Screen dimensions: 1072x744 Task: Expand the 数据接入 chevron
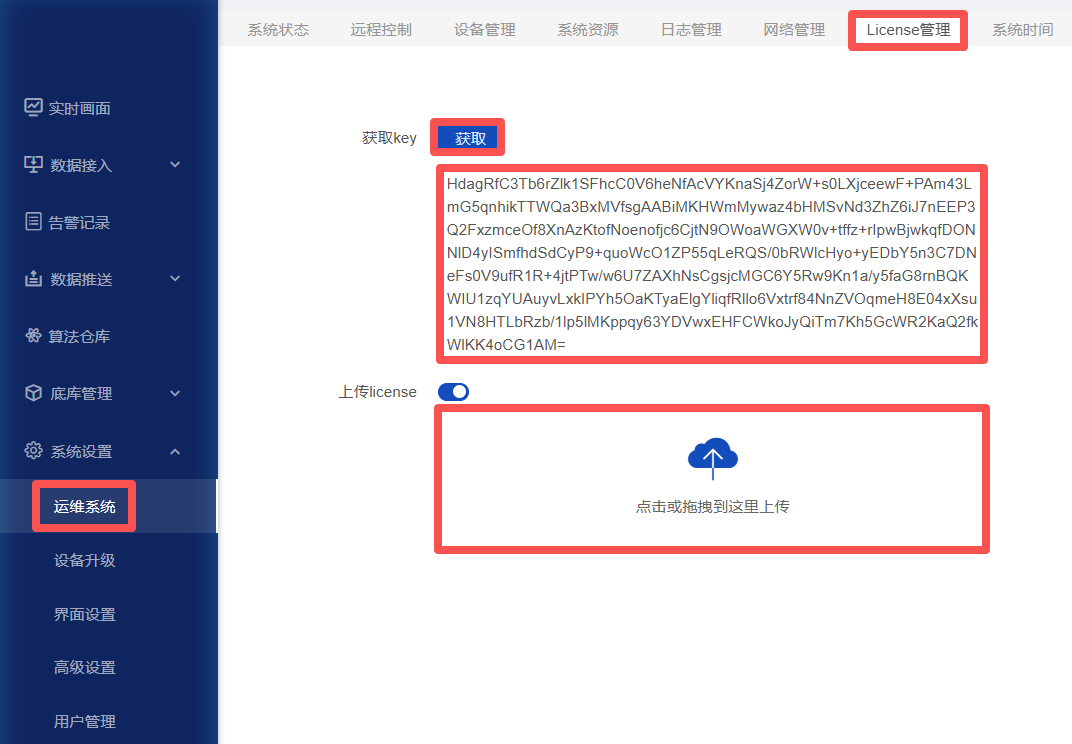(175, 165)
